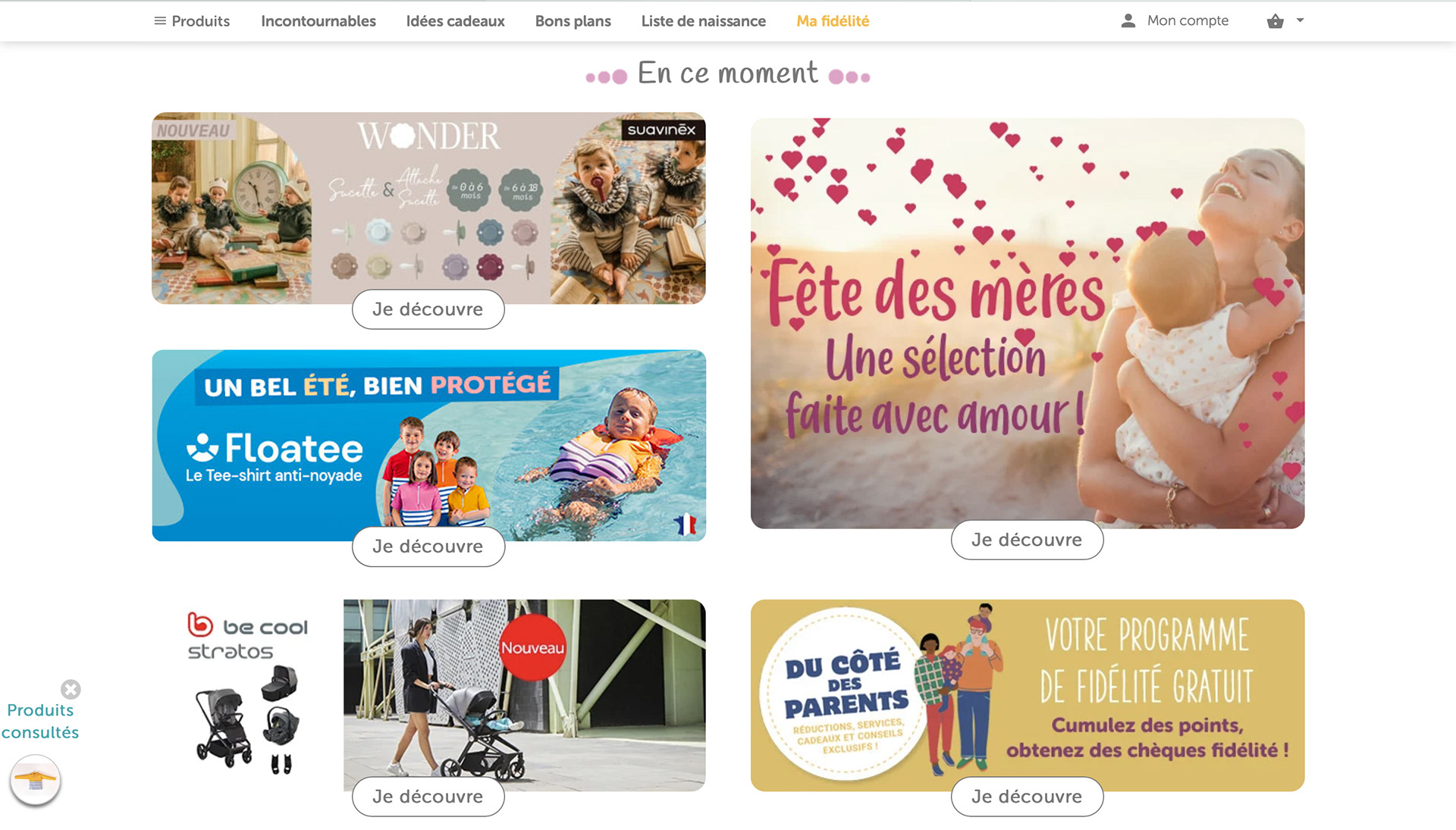1456x830 pixels.
Task: Close the Produits consultés widget
Action: point(71,689)
